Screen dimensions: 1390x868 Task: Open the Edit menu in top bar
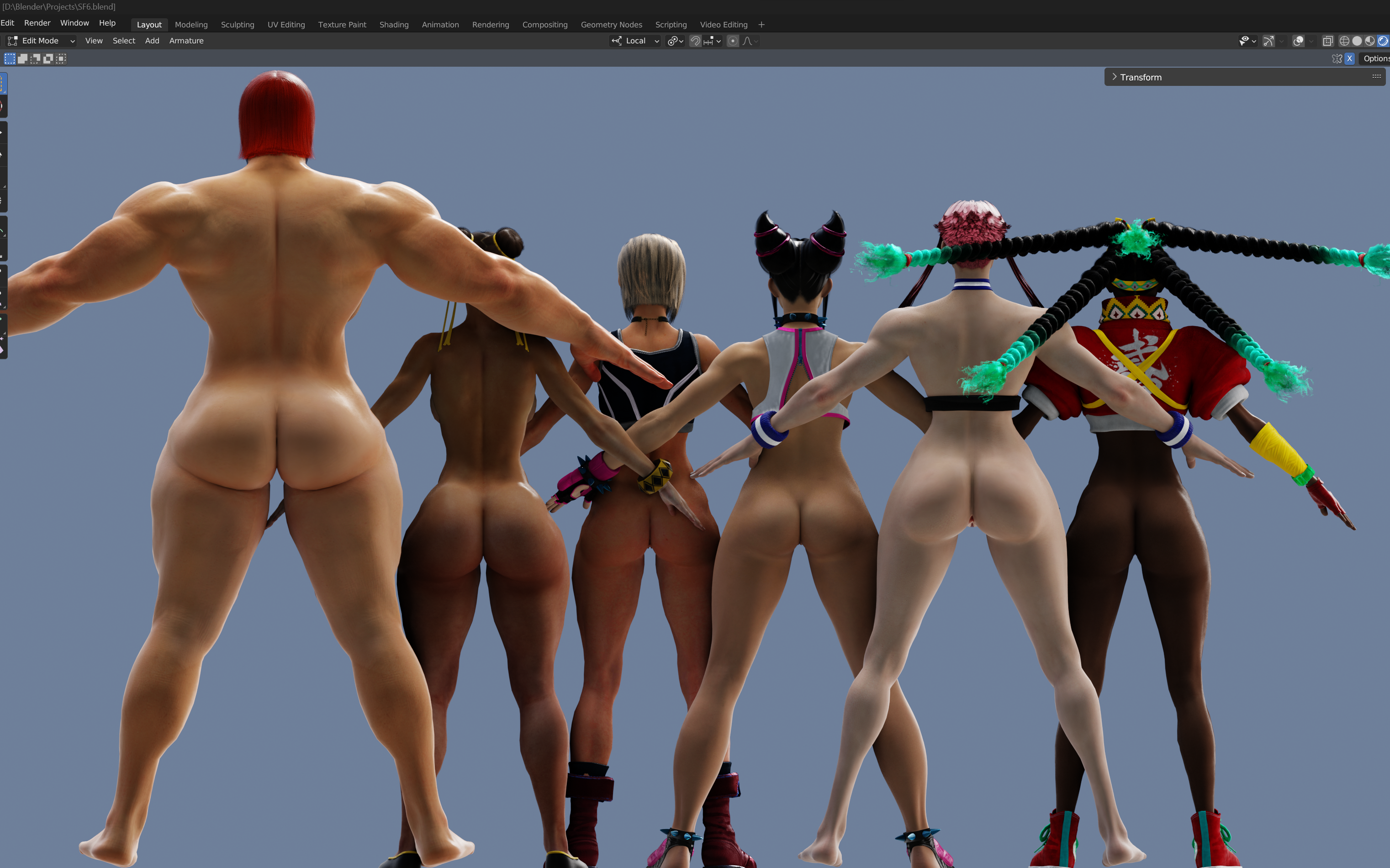pyautogui.click(x=7, y=23)
